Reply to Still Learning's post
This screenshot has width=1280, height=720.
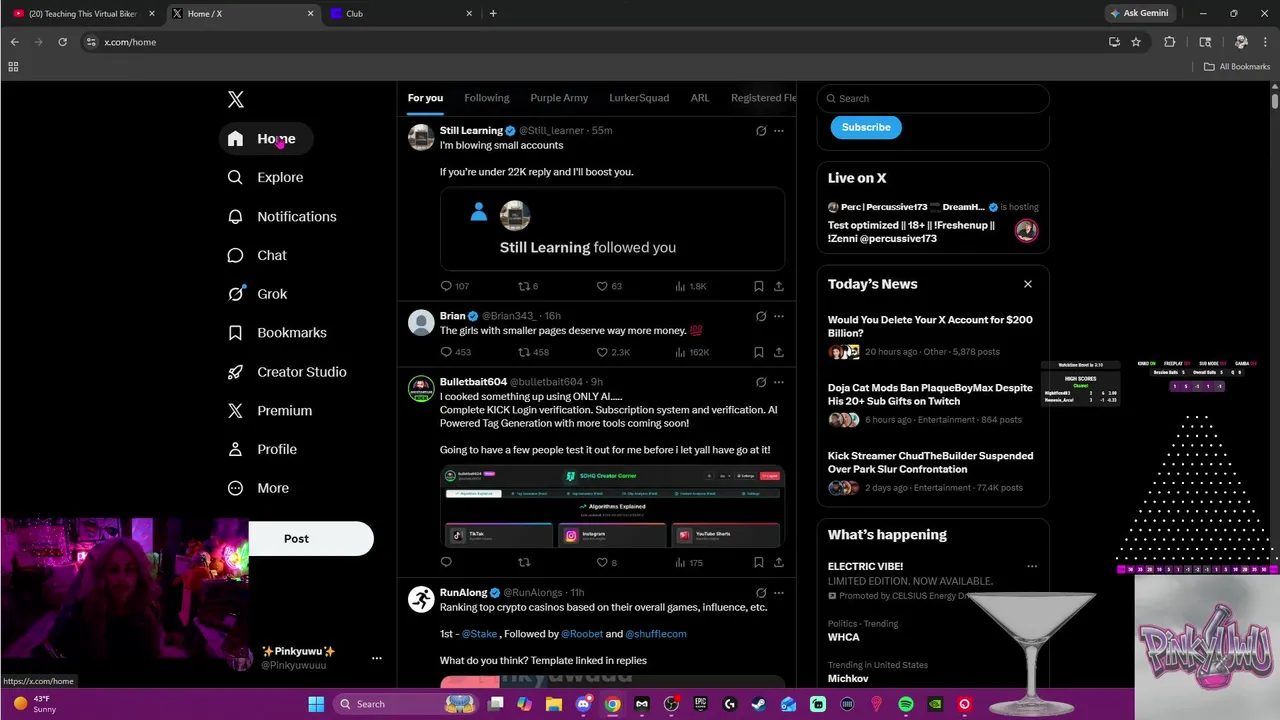coord(455,286)
